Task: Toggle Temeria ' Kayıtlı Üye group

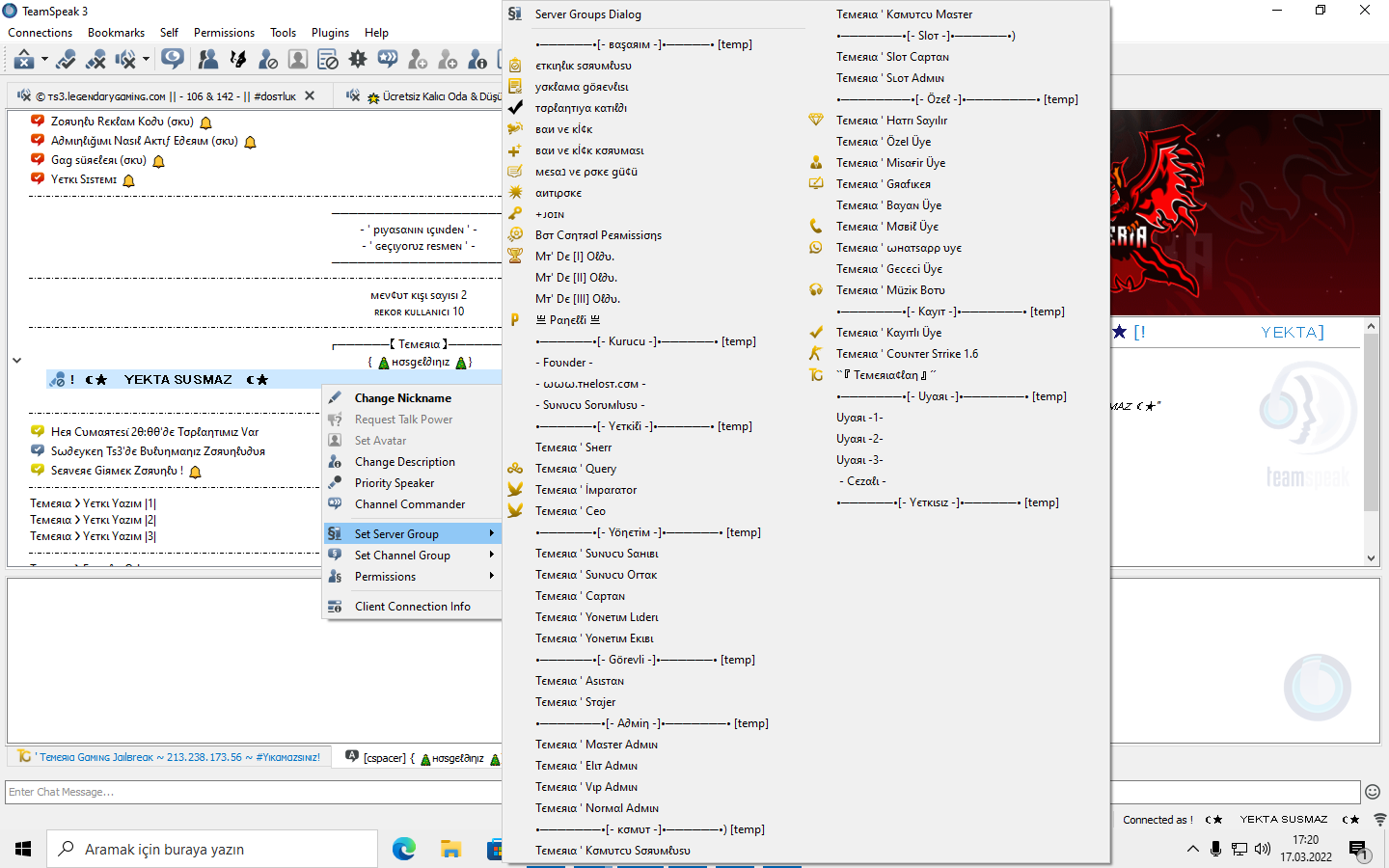Action: [x=957, y=333]
